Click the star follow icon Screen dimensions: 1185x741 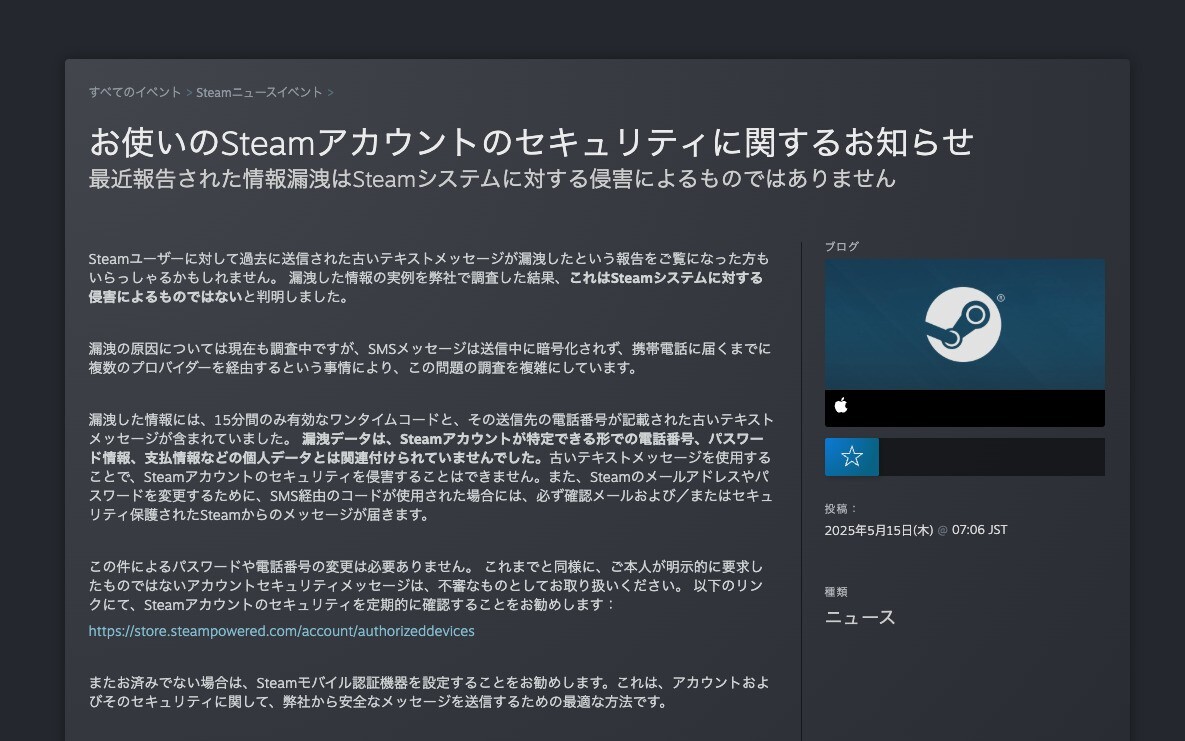point(852,457)
